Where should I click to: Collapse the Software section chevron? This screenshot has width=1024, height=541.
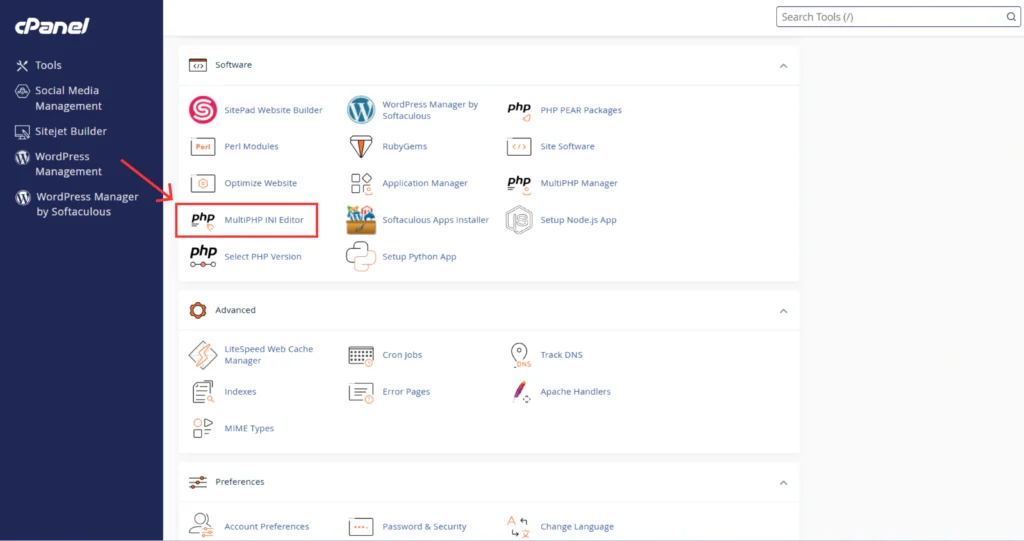783,65
